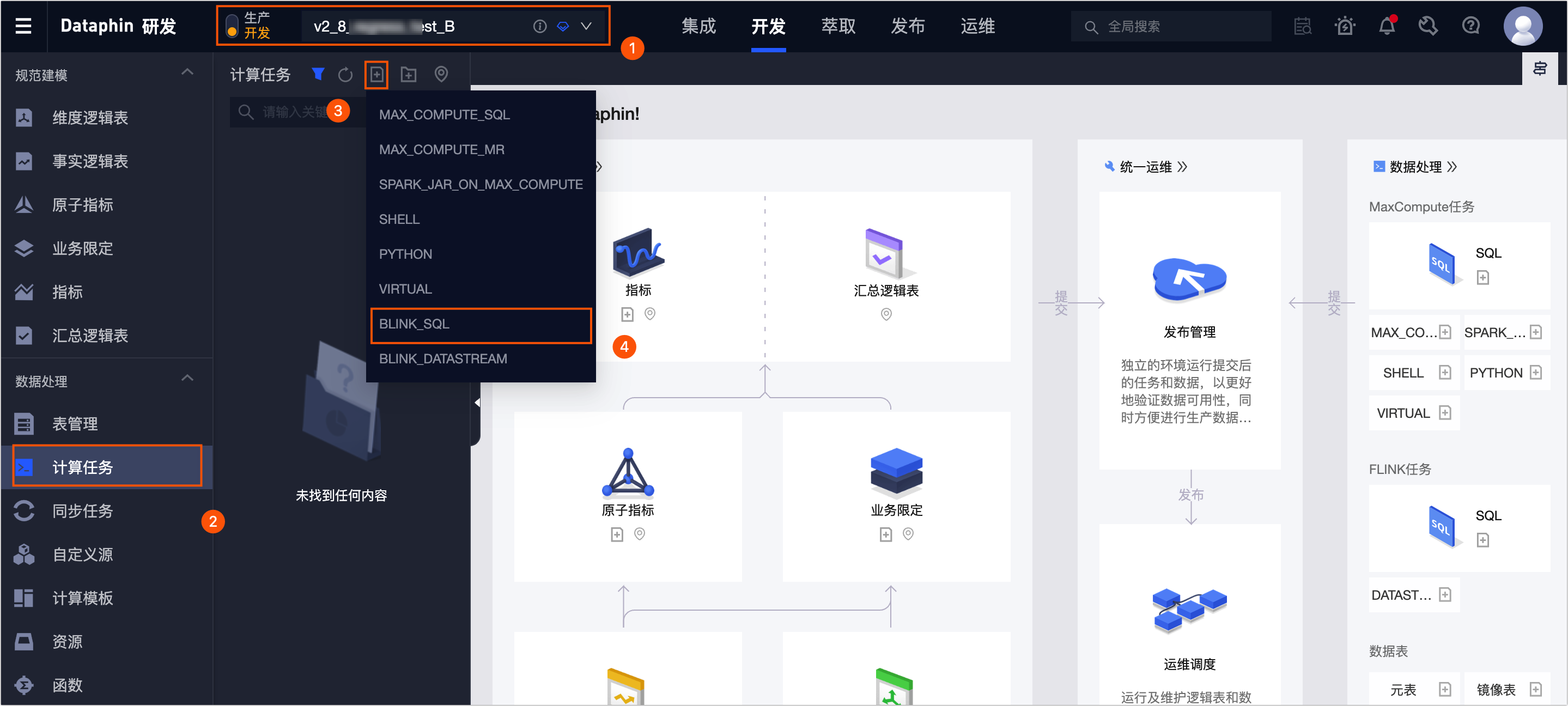Image resolution: width=1568 pixels, height=706 pixels.
Task: Open the notification bell icon
Action: (1387, 26)
